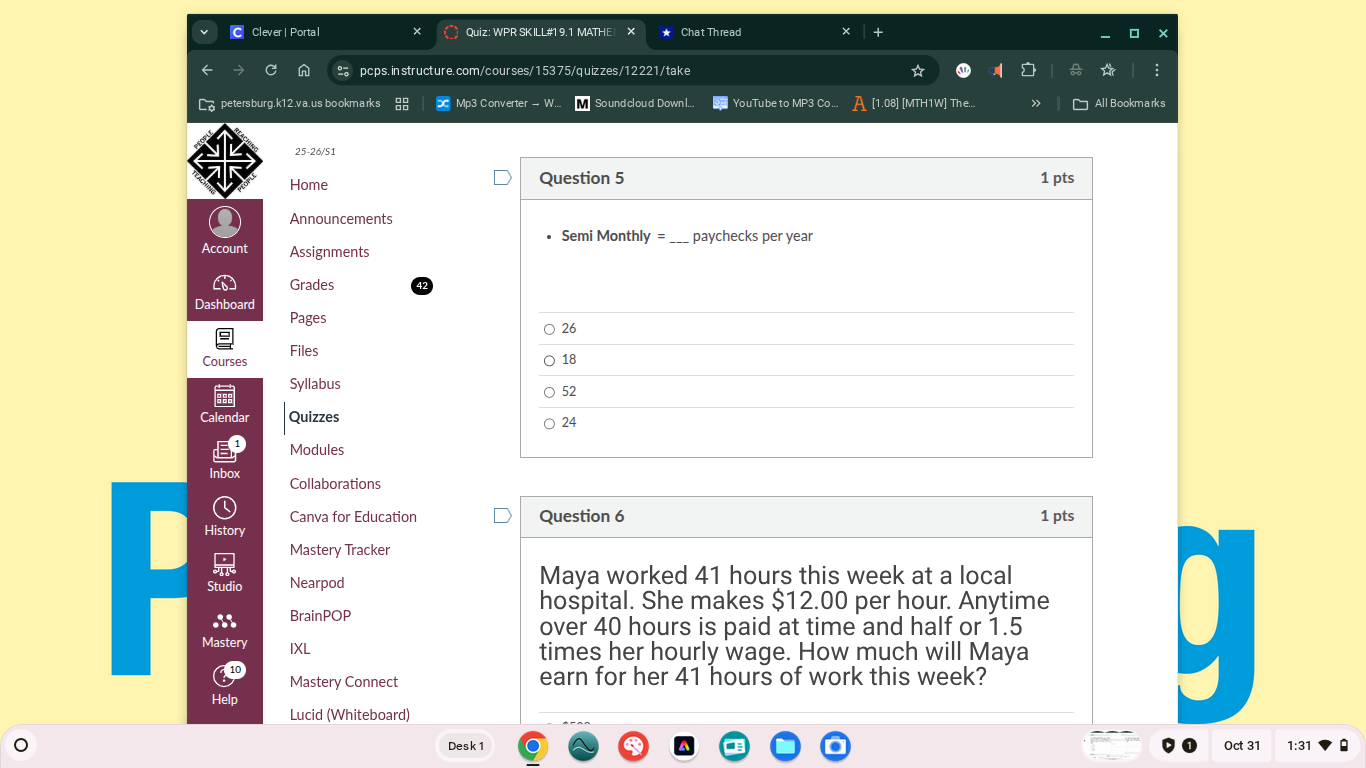Open the Modules course menu item

[317, 450]
